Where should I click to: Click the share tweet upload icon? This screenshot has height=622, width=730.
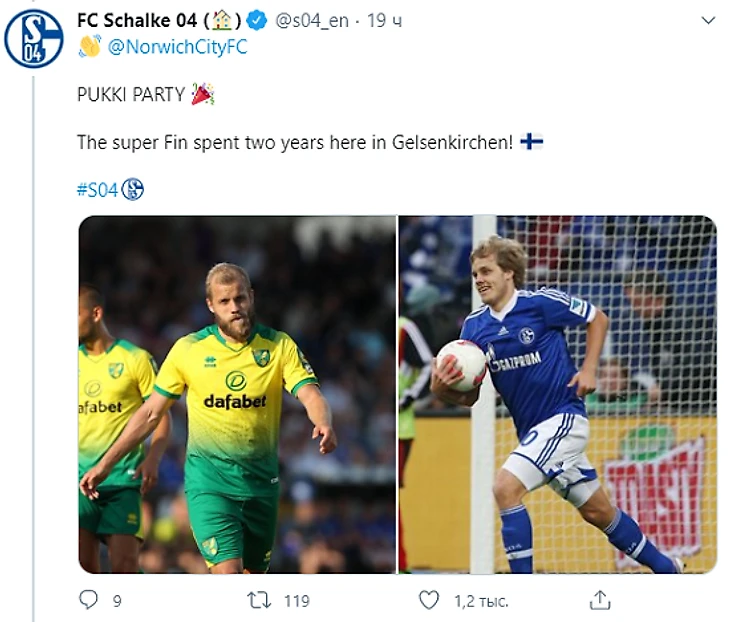click(x=599, y=599)
